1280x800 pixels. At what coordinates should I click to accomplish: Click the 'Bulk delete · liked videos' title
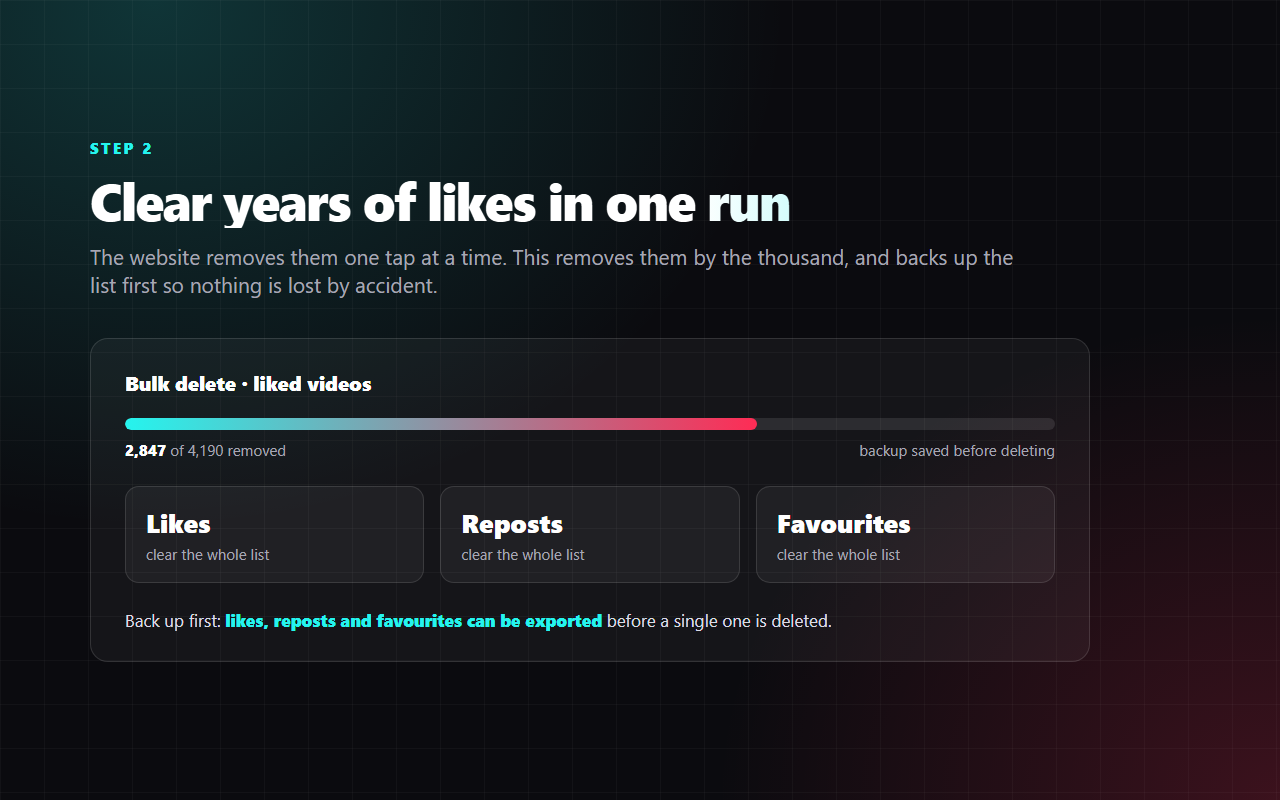(x=248, y=384)
